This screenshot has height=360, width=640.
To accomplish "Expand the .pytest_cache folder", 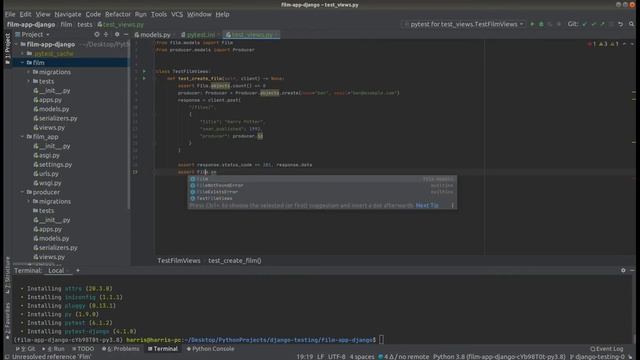I will 22,53.
